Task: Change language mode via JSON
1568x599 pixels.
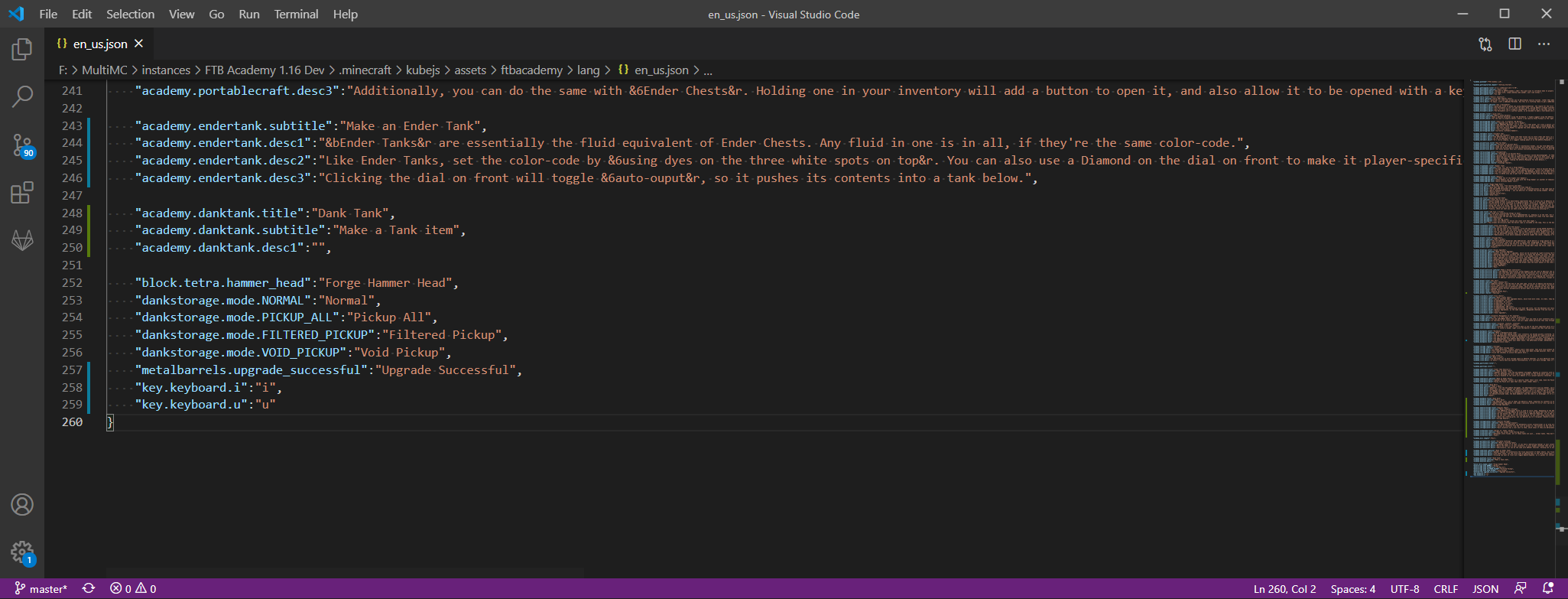Action: [x=1485, y=588]
